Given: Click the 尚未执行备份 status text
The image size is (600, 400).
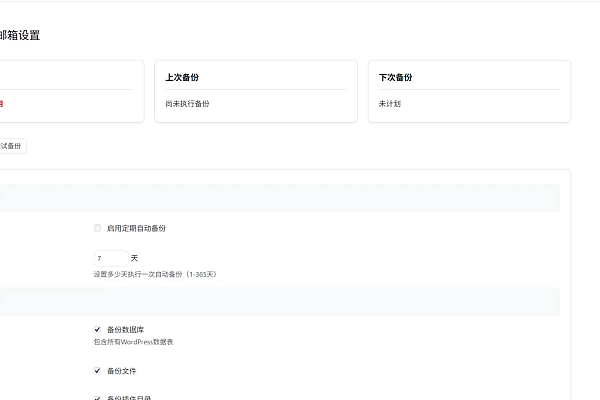Looking at the screenshot, I should coord(188,104).
